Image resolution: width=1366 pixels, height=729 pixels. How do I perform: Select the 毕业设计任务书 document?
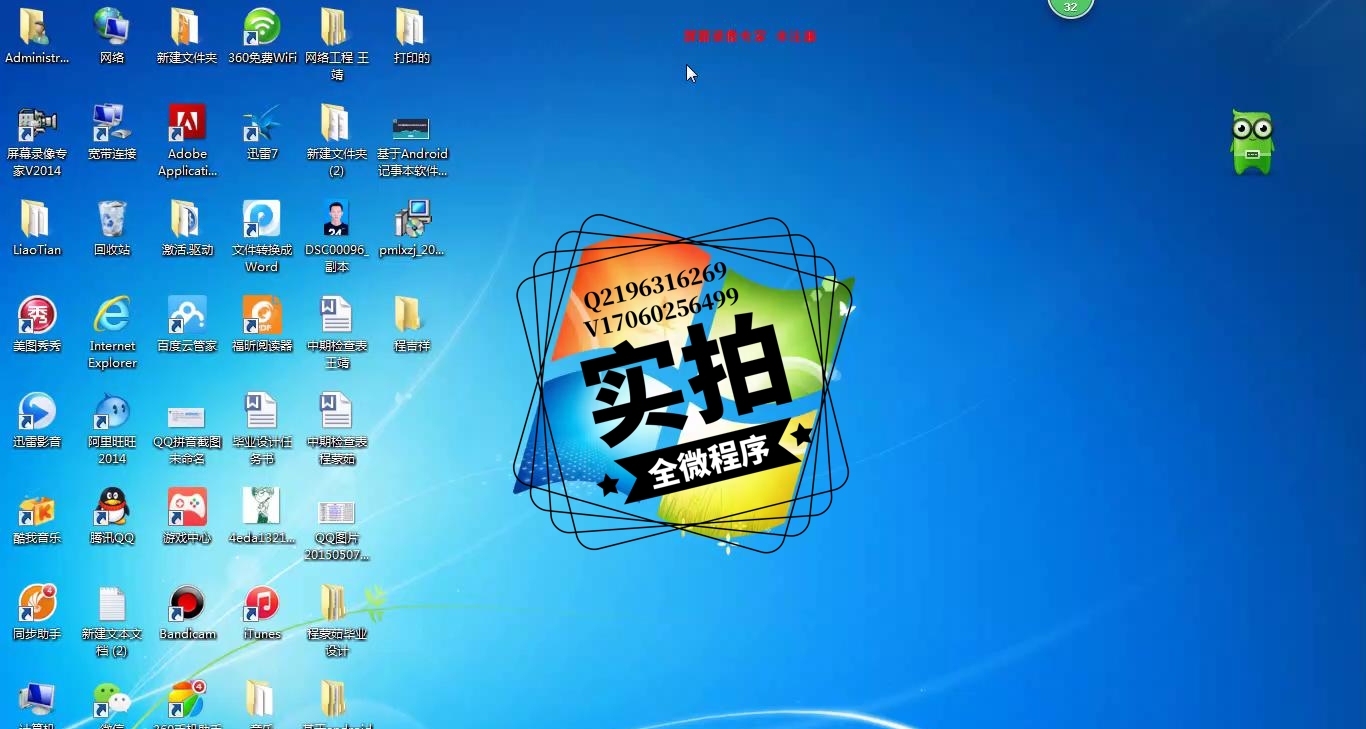262,429
